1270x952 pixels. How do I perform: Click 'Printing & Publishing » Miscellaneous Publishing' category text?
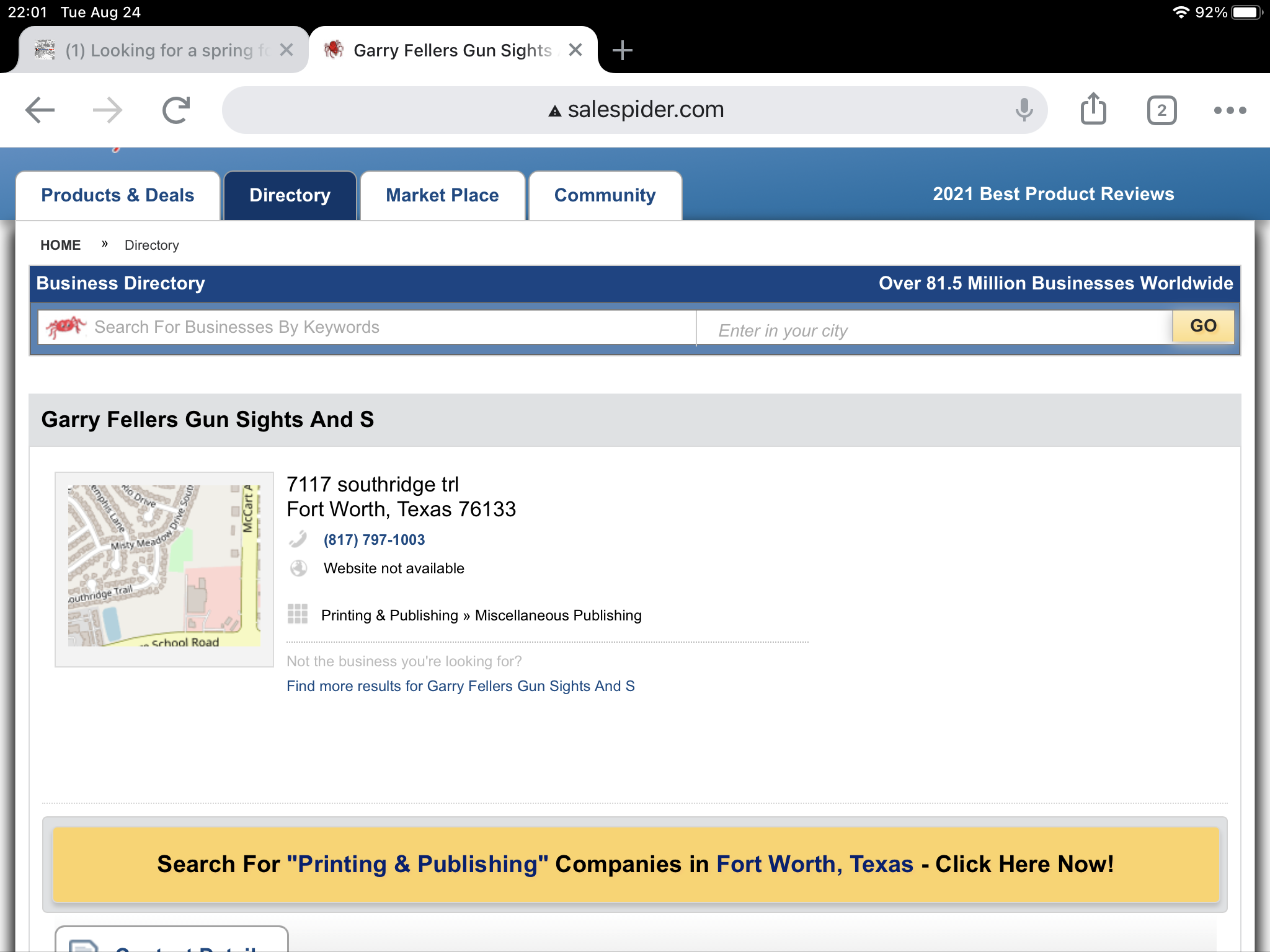481,615
